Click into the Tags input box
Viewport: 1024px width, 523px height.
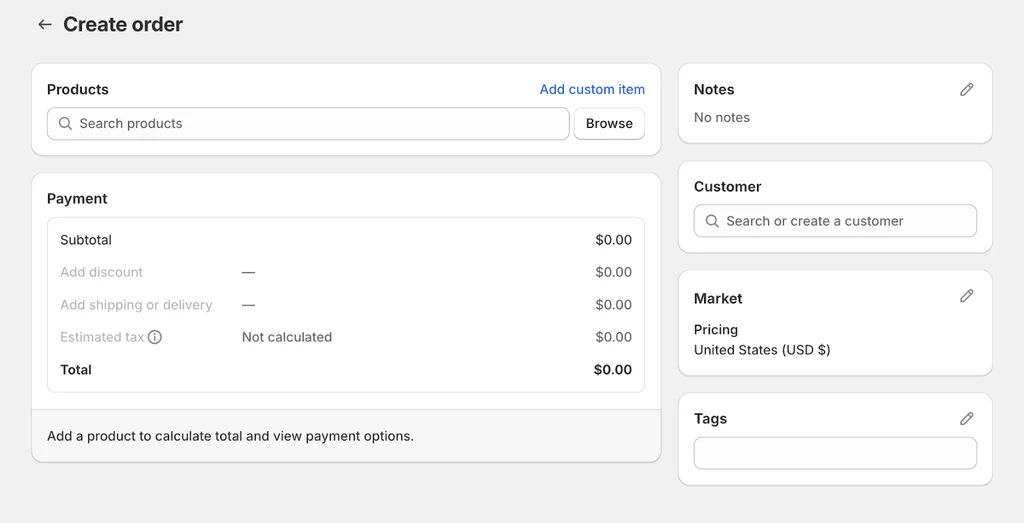pos(835,453)
